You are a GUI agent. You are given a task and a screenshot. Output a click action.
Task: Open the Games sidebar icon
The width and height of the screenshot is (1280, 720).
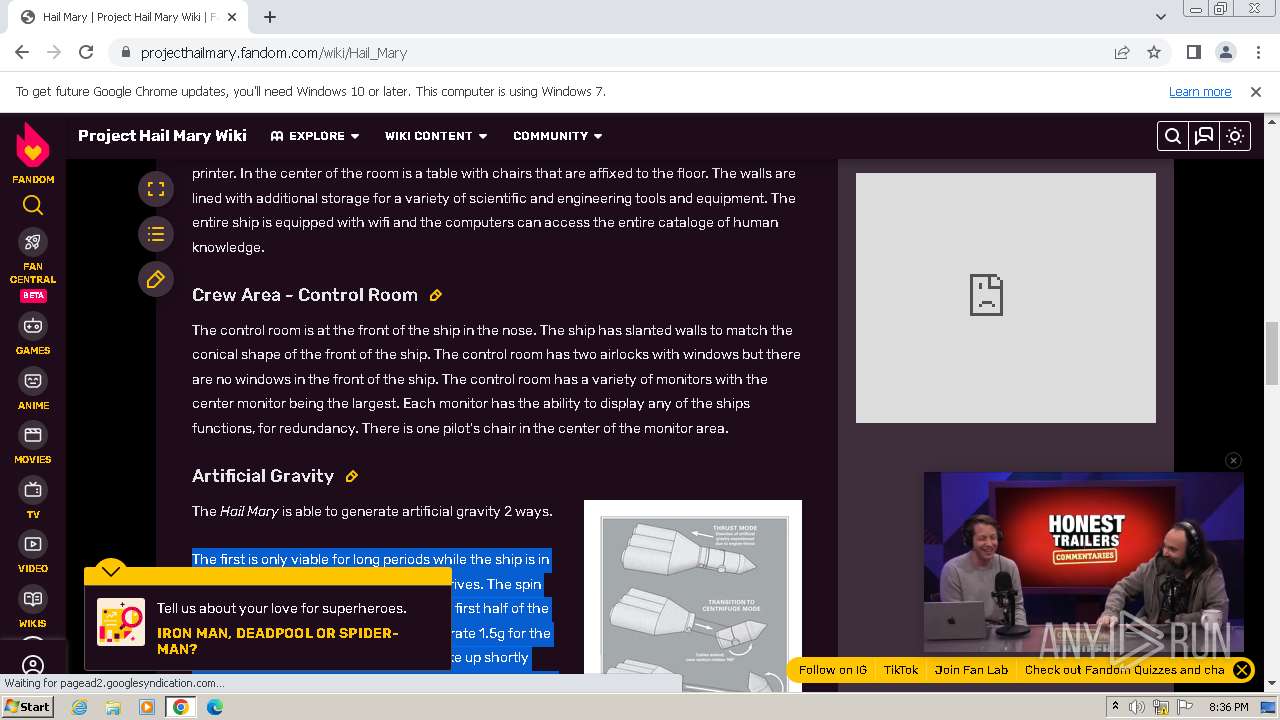[x=33, y=326]
